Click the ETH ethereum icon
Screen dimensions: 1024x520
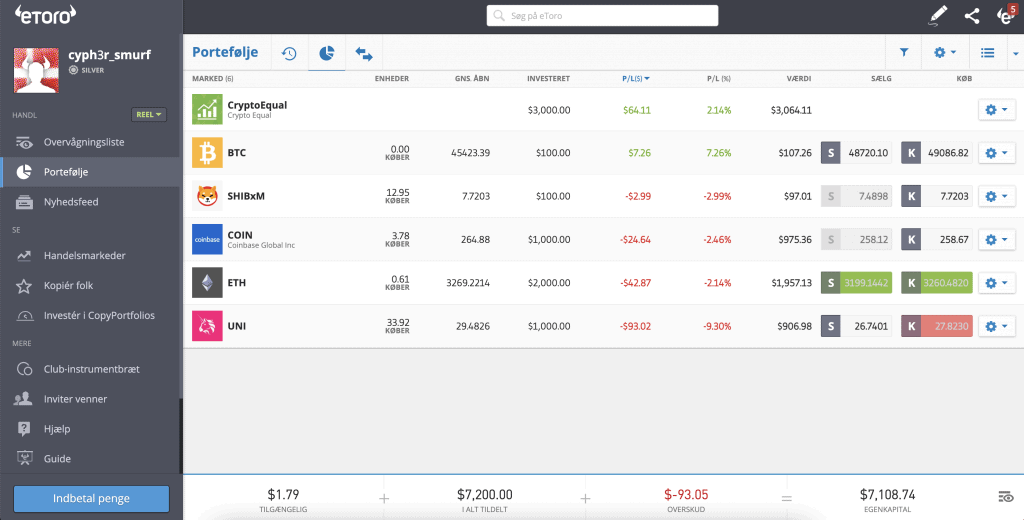pos(207,283)
